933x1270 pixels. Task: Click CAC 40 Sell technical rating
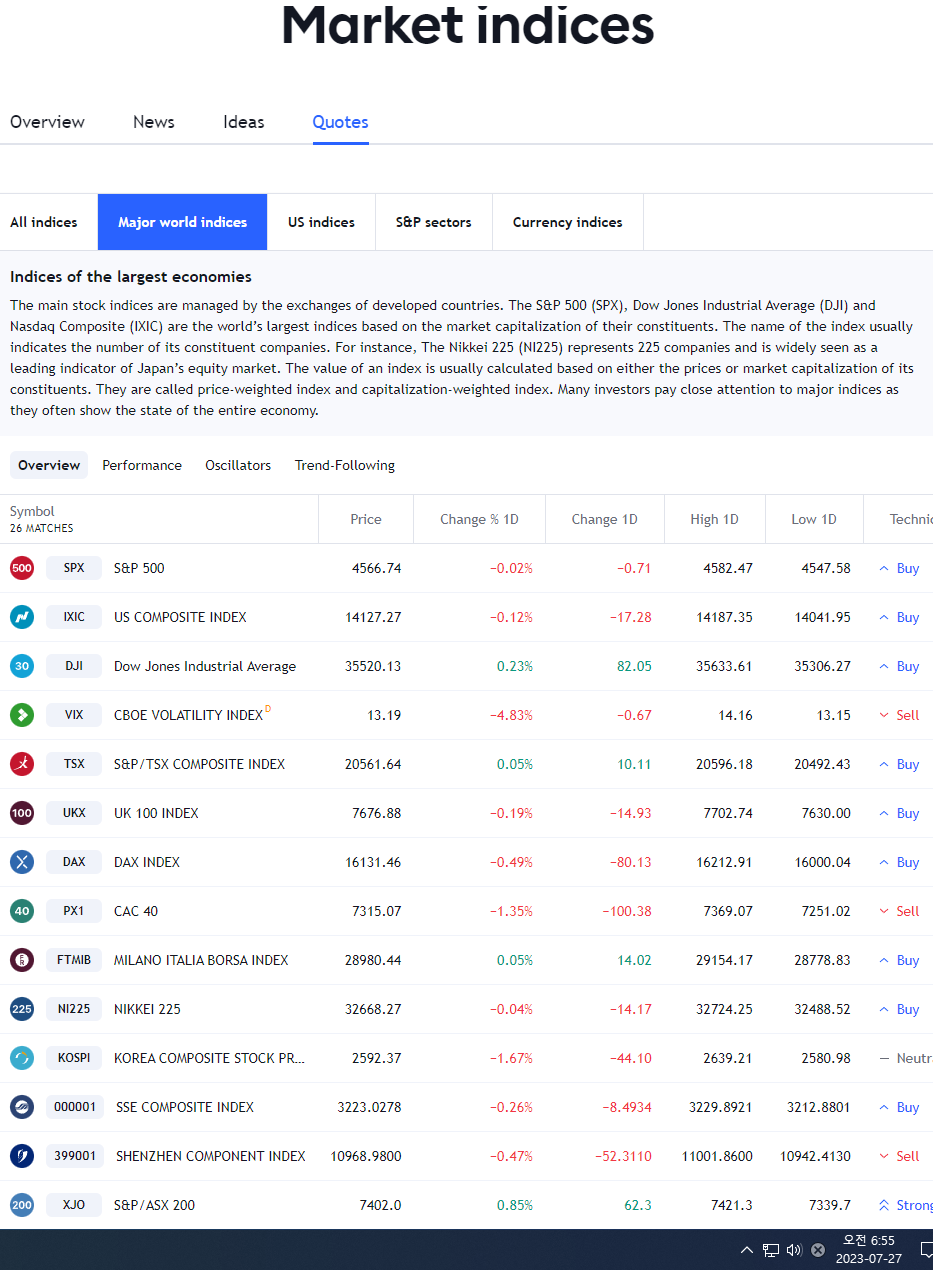point(899,911)
